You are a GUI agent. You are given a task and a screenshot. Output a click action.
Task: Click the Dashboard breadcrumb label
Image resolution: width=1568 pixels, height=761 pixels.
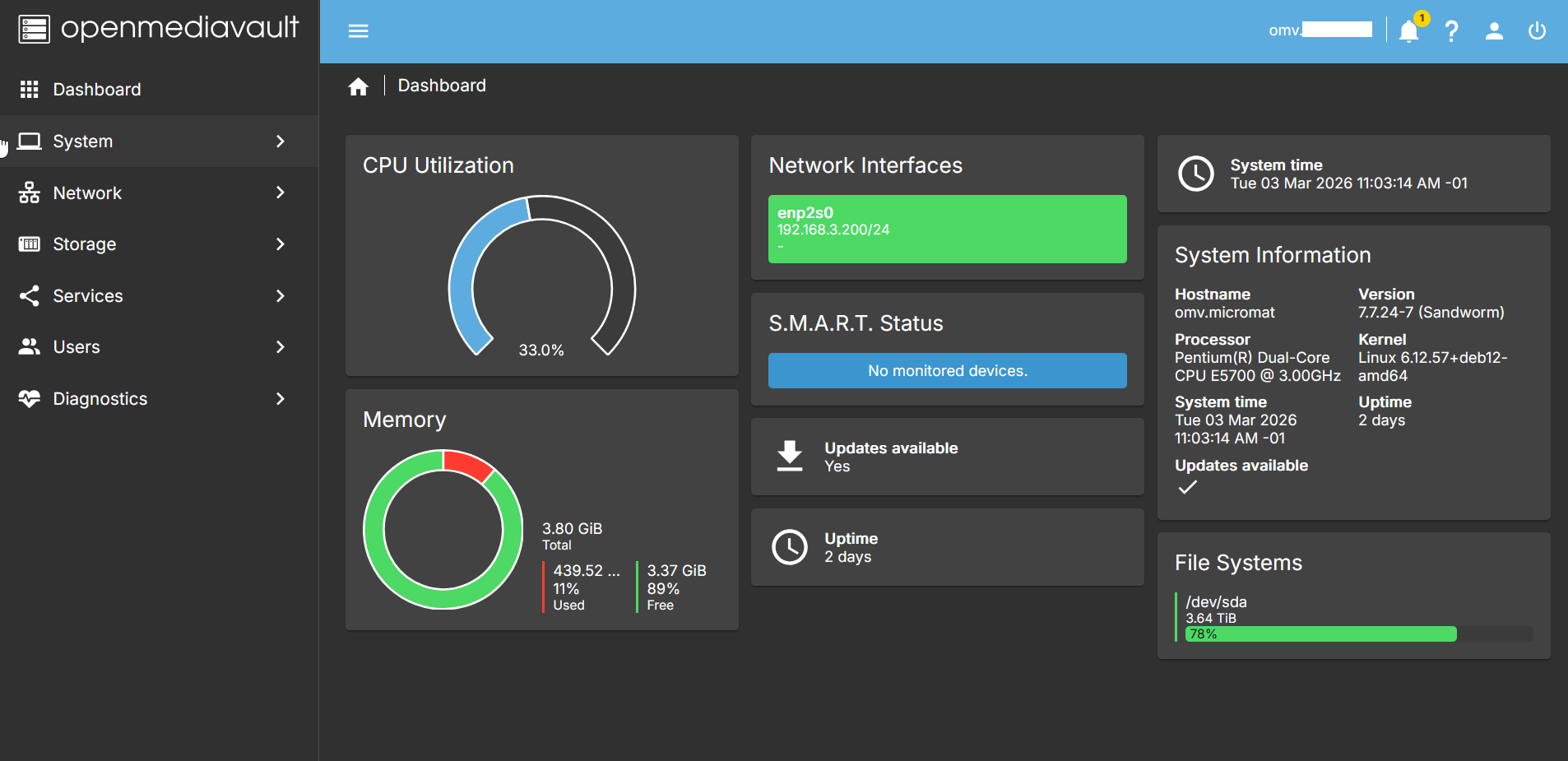click(x=442, y=85)
